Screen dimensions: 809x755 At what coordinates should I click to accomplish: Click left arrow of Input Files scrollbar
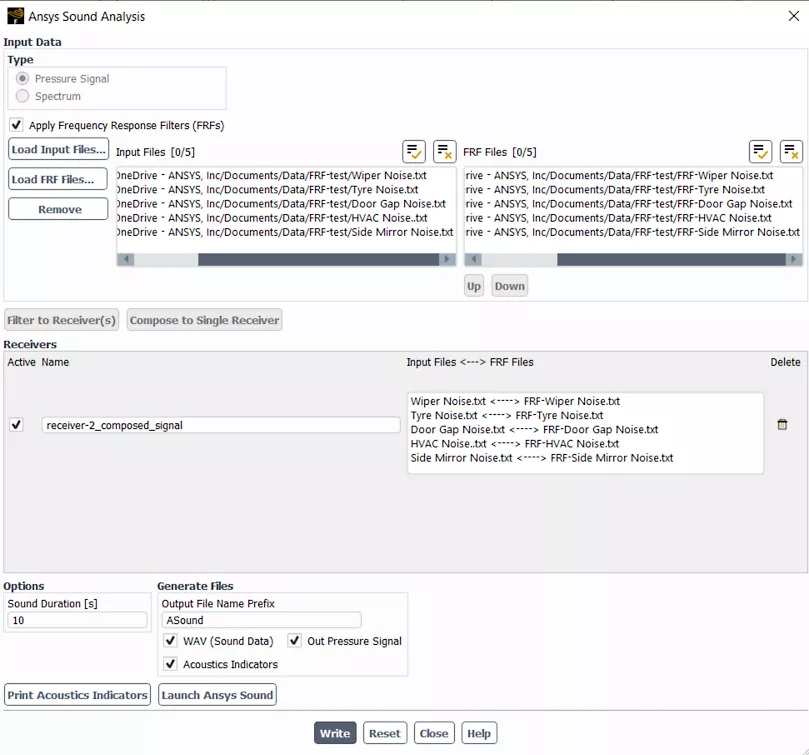point(126,259)
